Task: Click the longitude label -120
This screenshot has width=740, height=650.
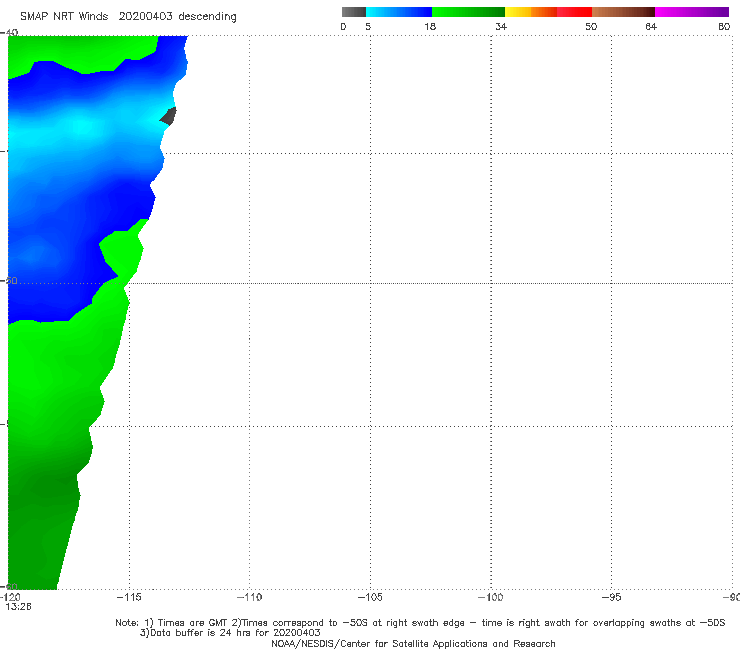Action: (10, 597)
